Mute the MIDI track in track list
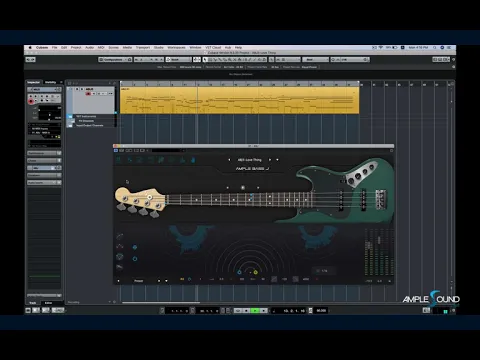Screen dimensions: 480x360 (77, 89)
